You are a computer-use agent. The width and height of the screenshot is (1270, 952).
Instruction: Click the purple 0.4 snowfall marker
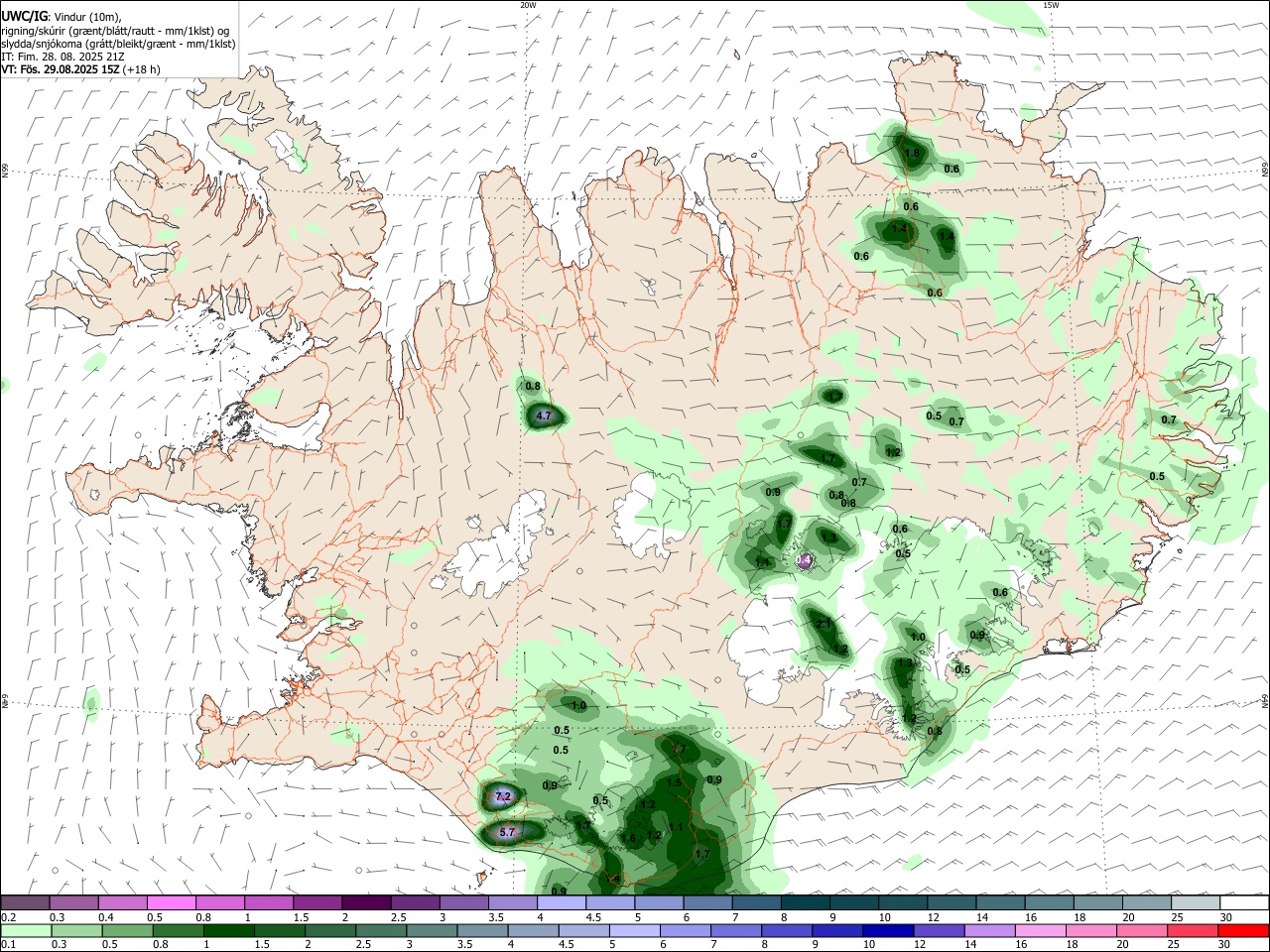(x=806, y=560)
